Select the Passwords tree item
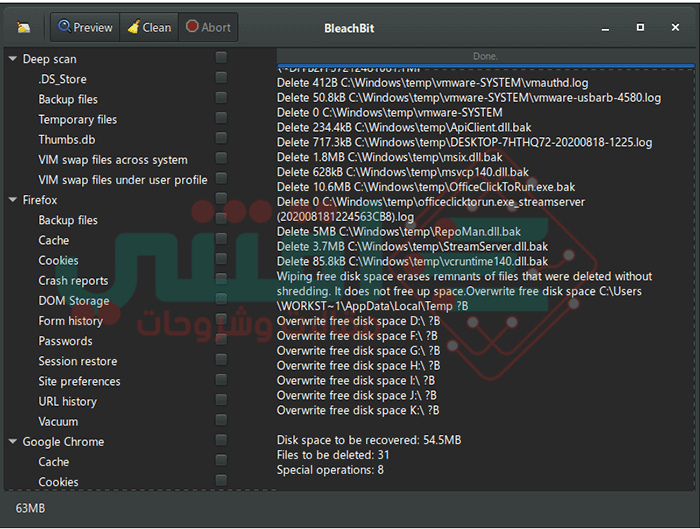Image resolution: width=700 pixels, height=529 pixels. coord(65,341)
